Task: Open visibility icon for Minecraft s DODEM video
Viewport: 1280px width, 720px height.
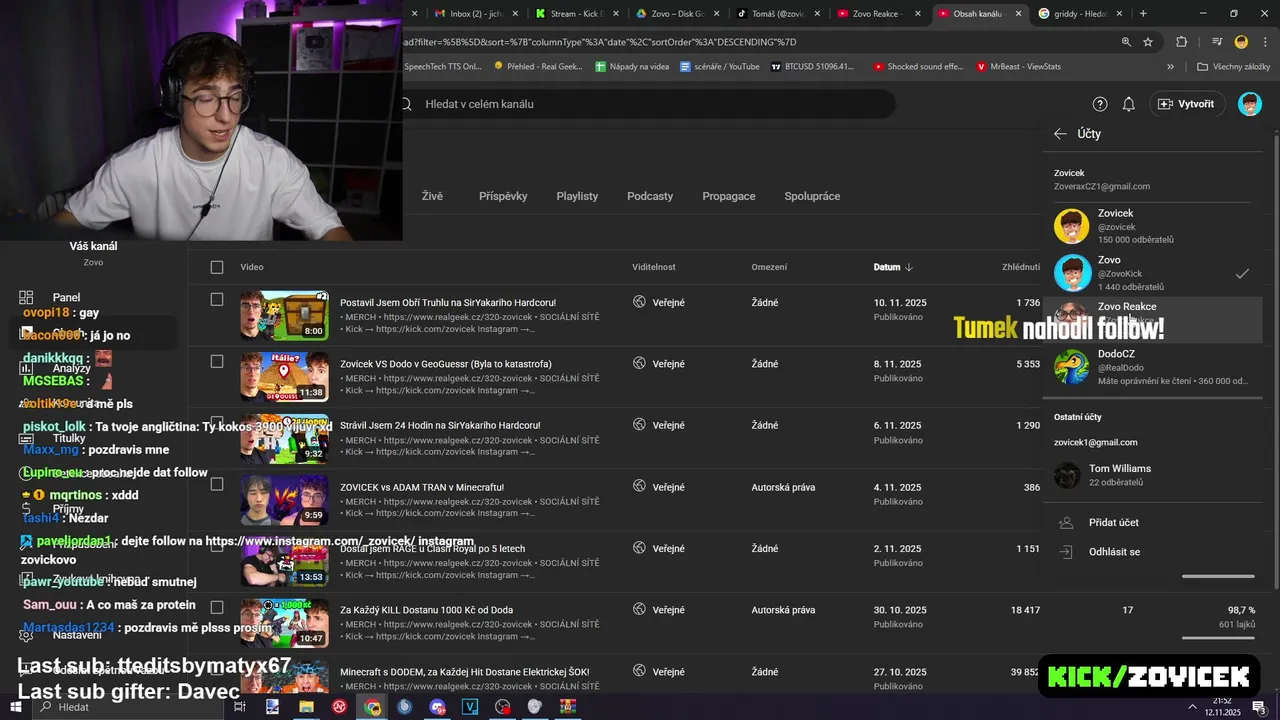Action: coord(640,671)
